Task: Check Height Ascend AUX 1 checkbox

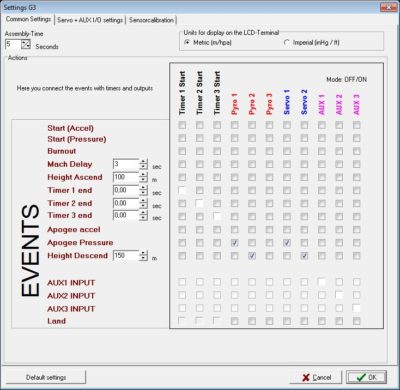Action: coord(322,177)
